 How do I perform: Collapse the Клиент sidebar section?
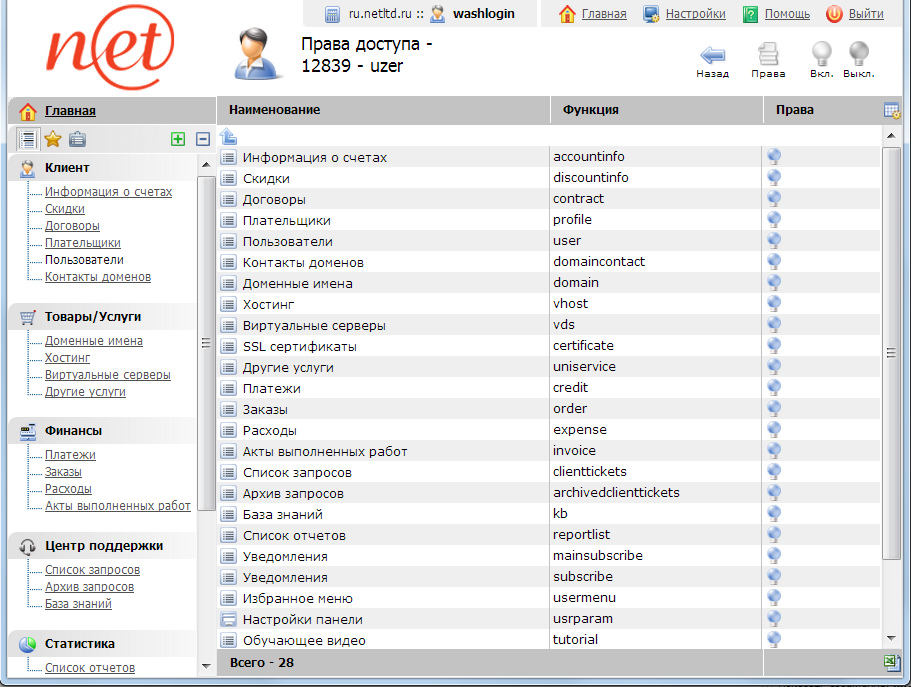coord(67,168)
